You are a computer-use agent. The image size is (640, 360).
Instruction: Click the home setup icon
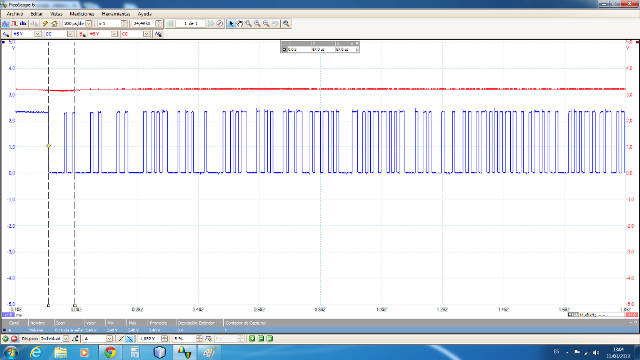tap(54, 24)
